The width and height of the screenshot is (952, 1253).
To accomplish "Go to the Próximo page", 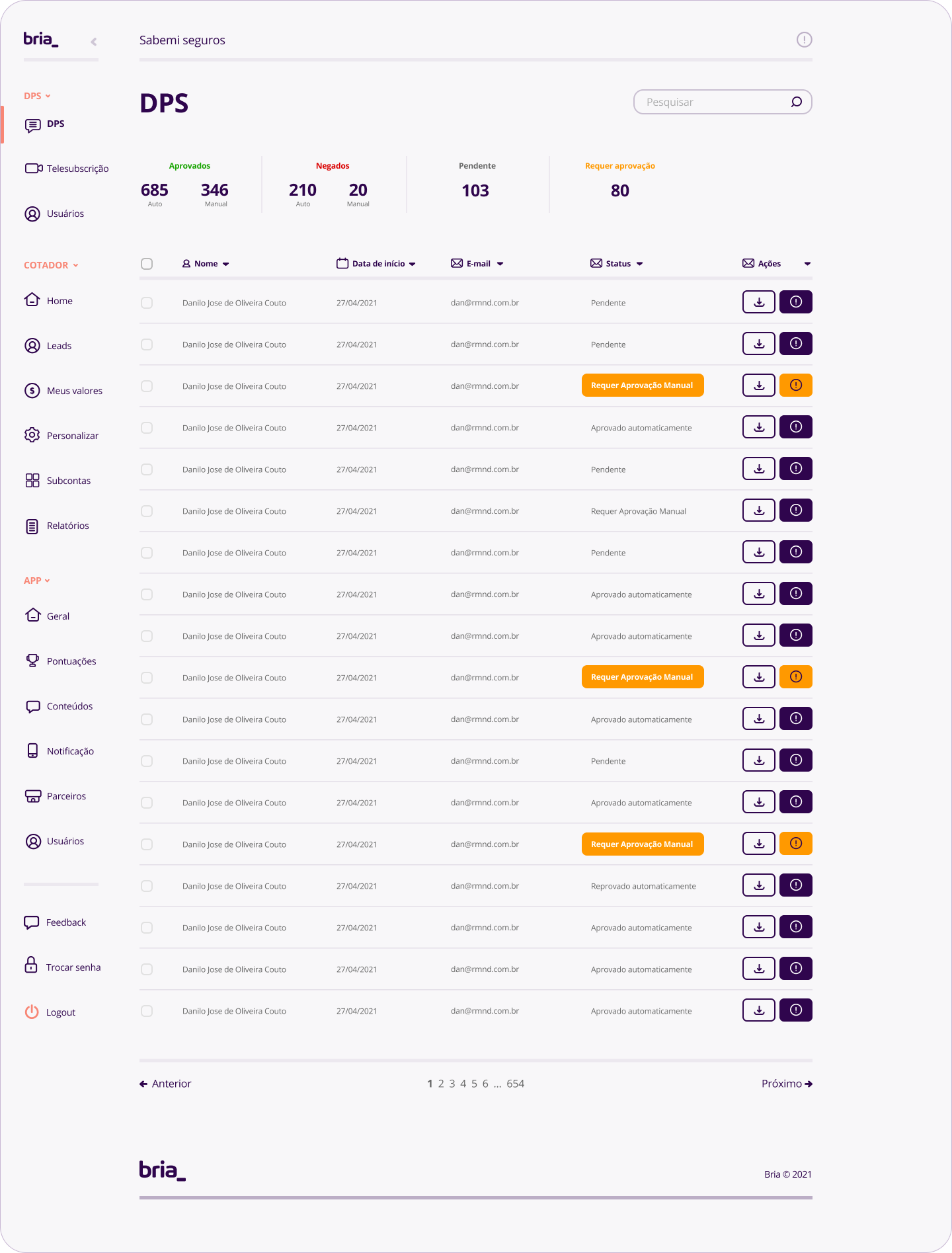I will [x=787, y=1084].
